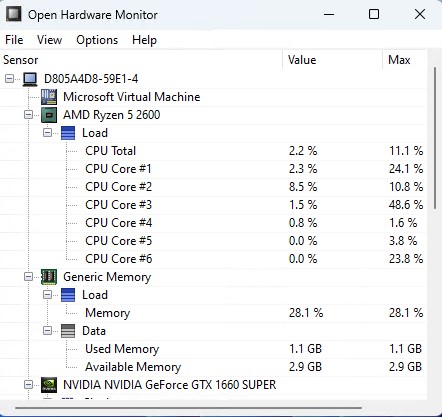Click the 1.1 GB Used Memory value

305,349
